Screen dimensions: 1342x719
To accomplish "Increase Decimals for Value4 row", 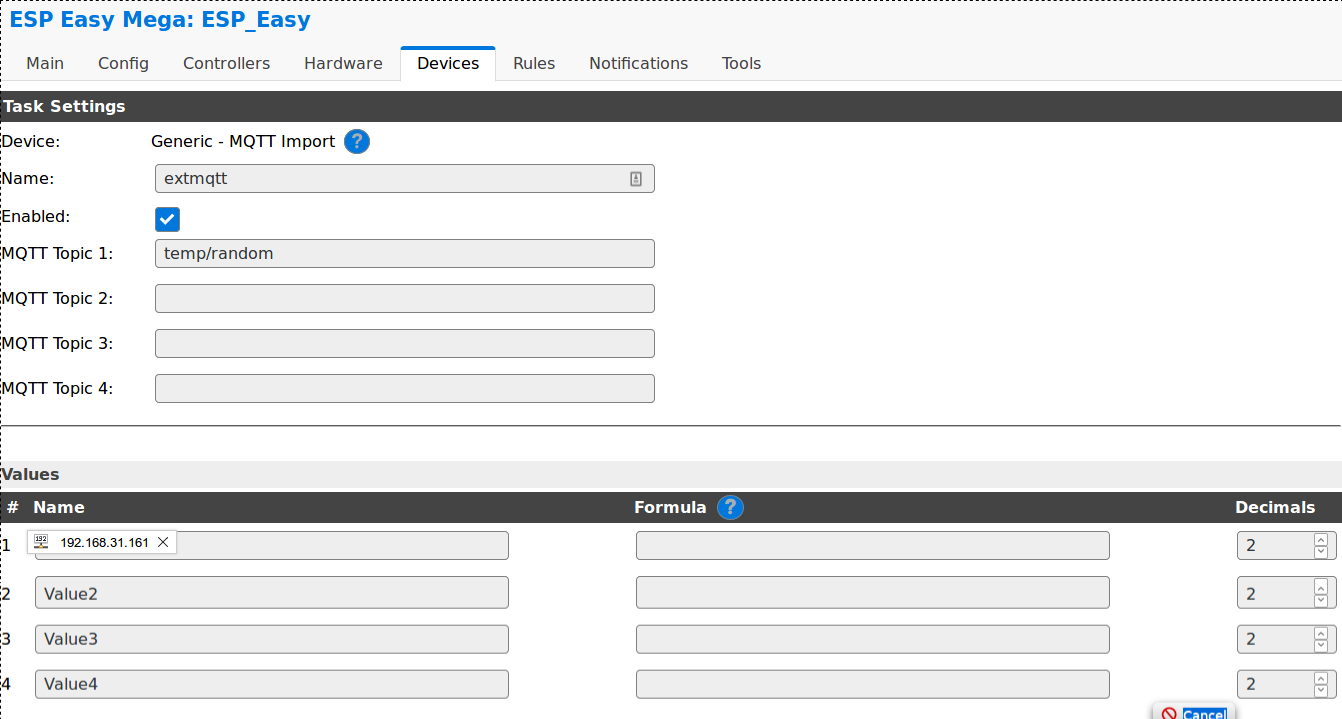I will (x=1321, y=678).
